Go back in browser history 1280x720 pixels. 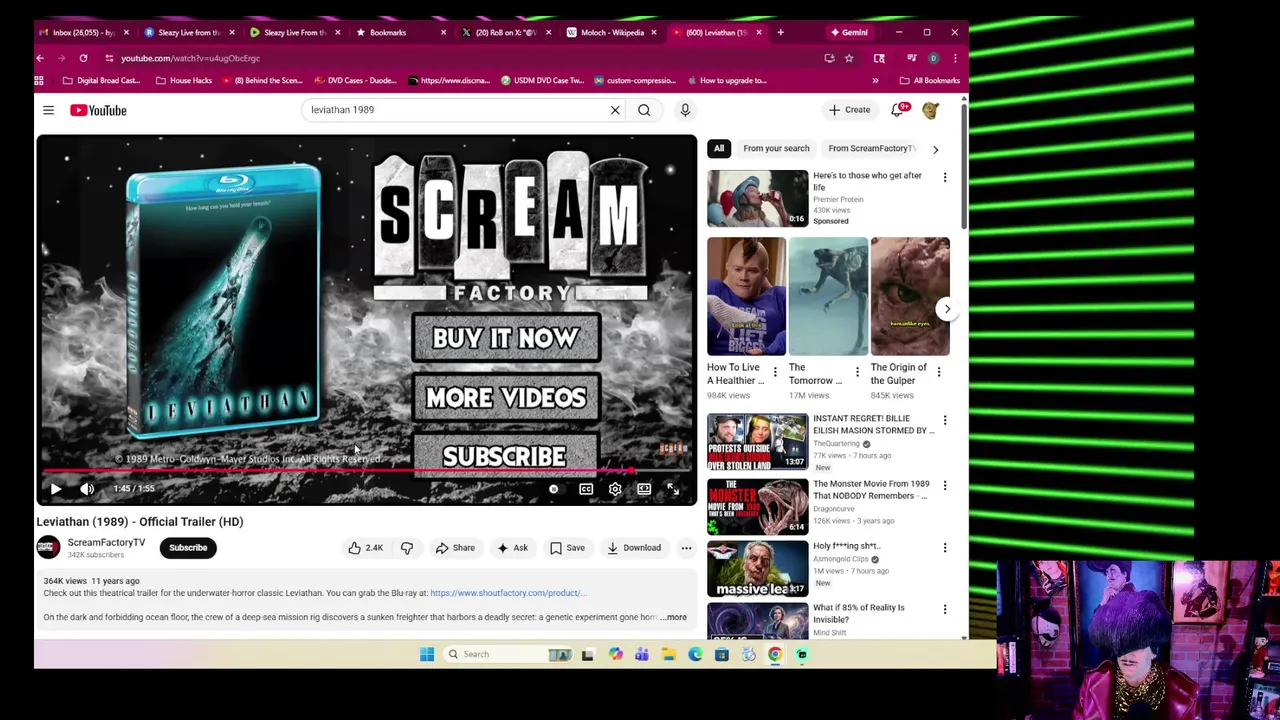[x=40, y=58]
